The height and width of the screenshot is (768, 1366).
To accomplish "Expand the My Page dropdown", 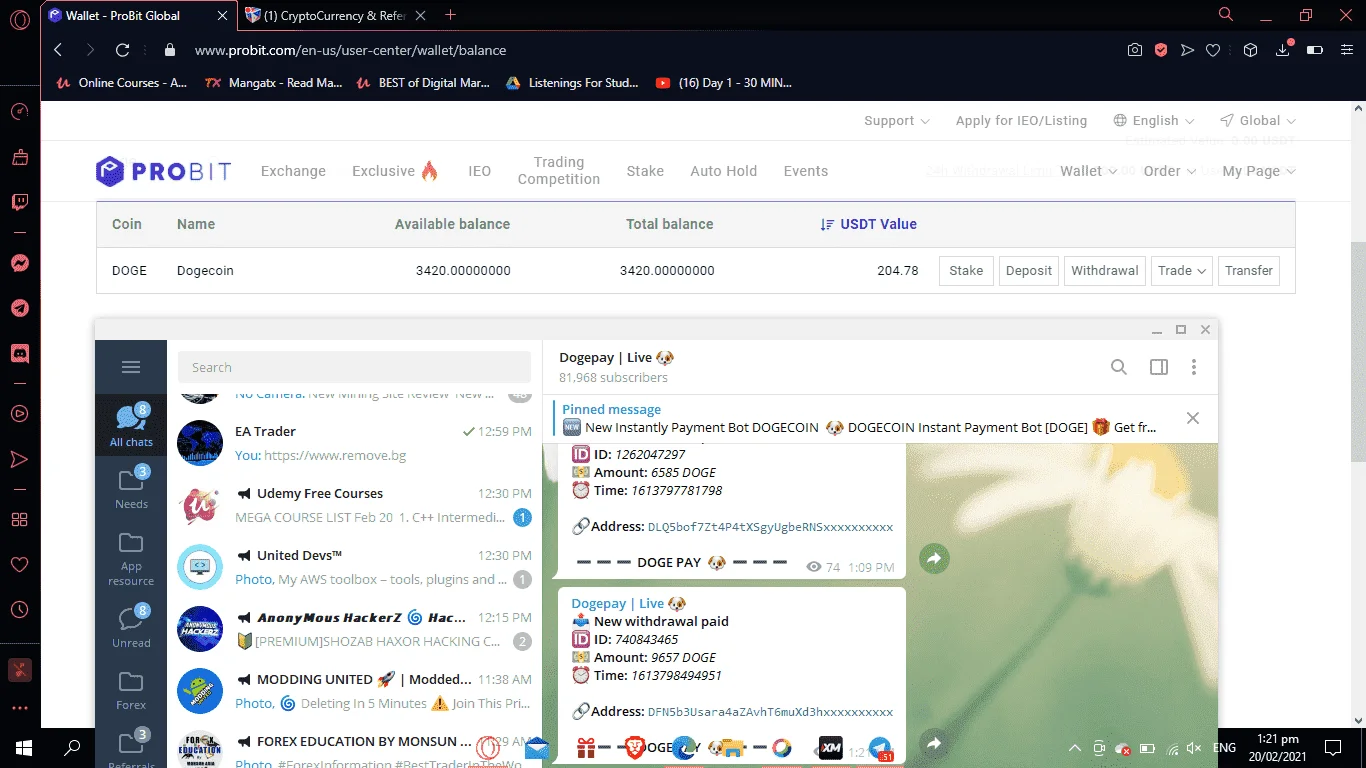I will [1259, 171].
